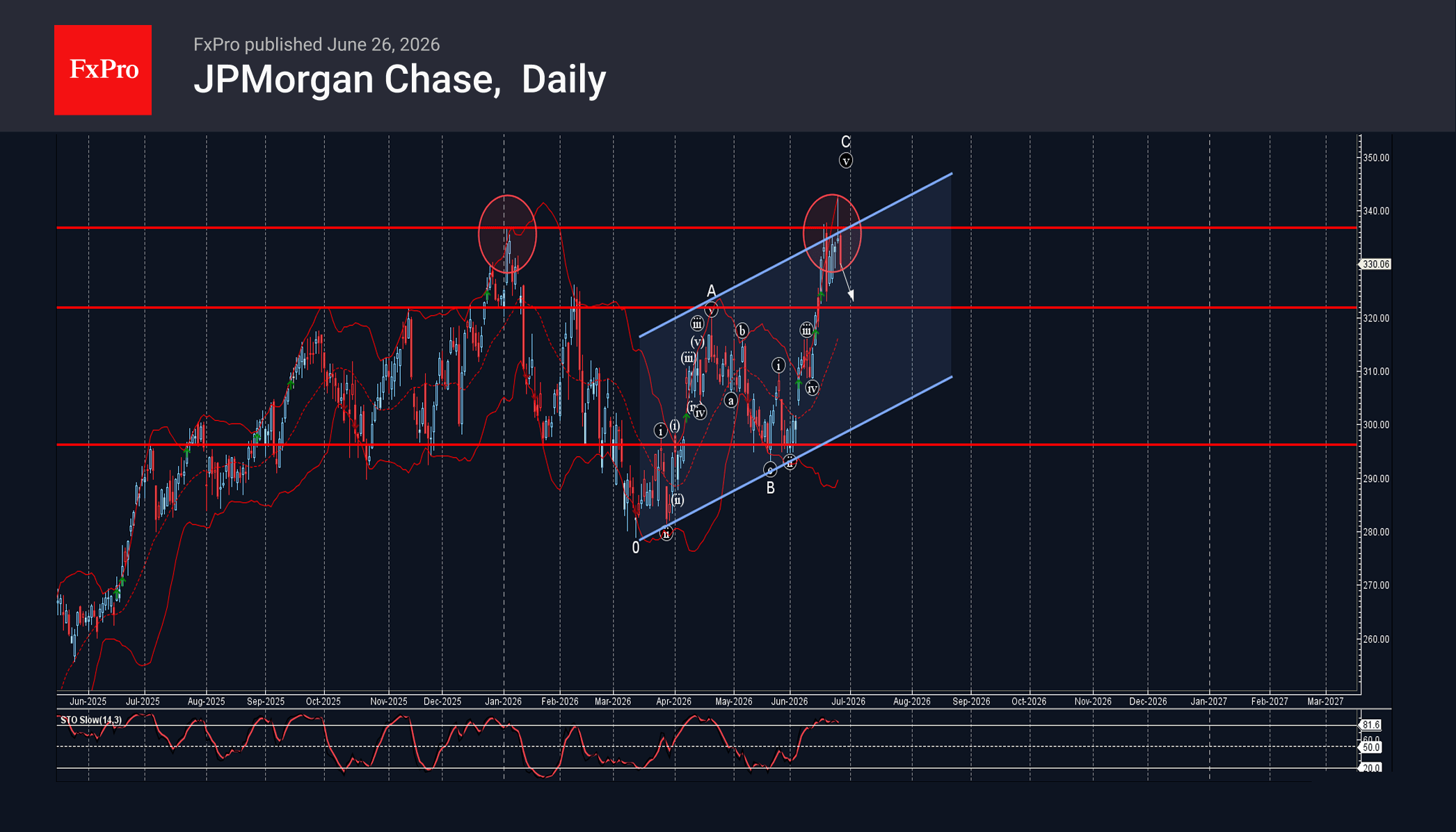Click the 81.6 stochastic value tag

(1371, 725)
